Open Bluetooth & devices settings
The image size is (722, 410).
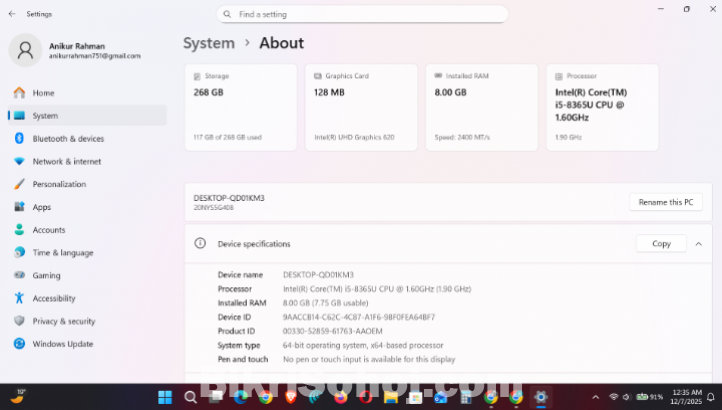tap(67, 138)
